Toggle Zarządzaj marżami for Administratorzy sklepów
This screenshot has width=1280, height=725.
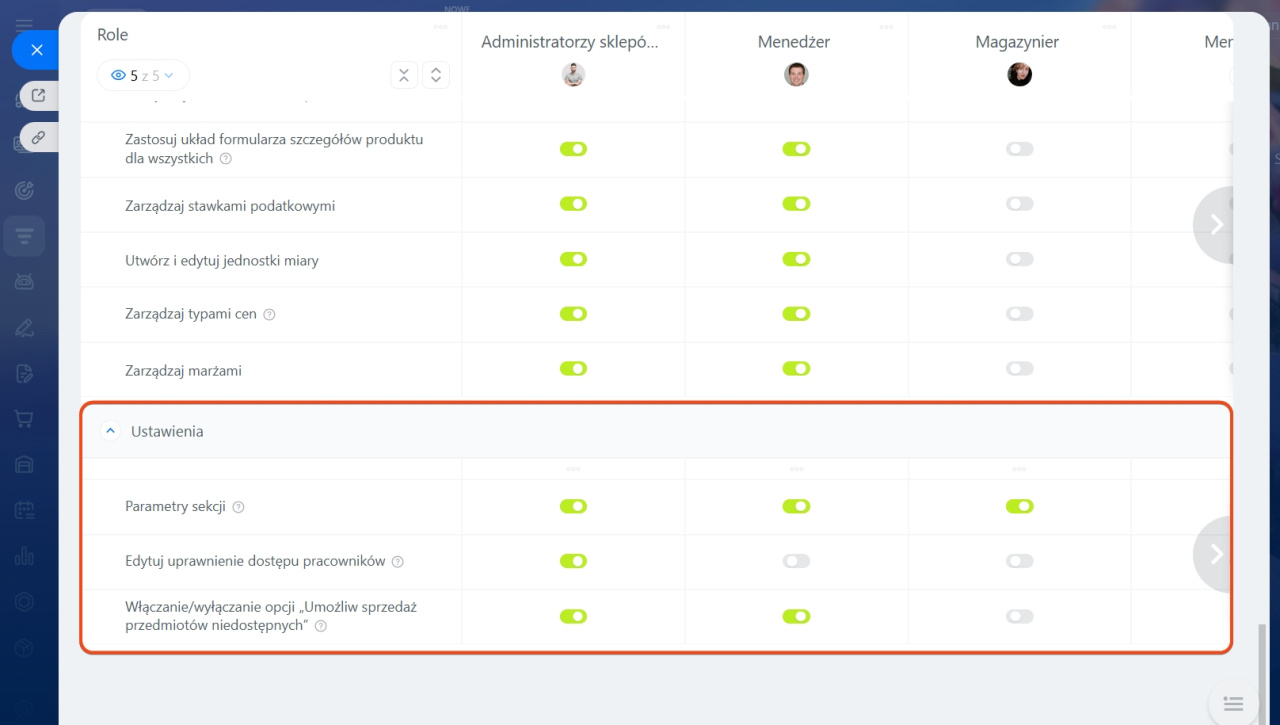coord(573,368)
